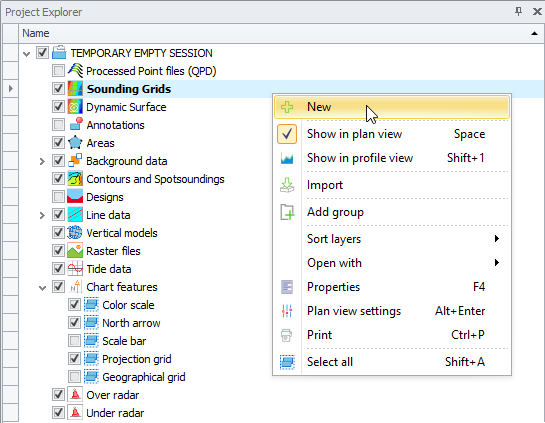
Task: Click the Sounding Grids rainbow icon
Action: point(75,89)
